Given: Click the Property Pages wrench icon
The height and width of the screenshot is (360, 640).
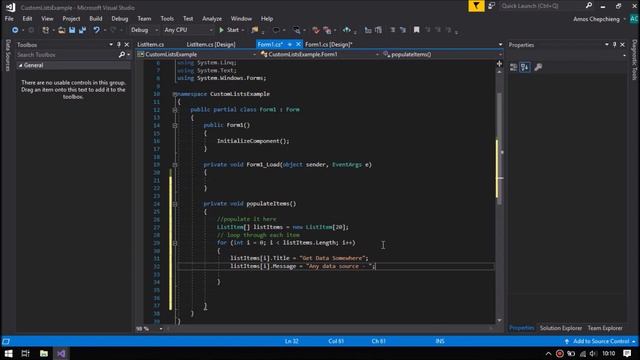Looking at the screenshot, I should (x=538, y=67).
